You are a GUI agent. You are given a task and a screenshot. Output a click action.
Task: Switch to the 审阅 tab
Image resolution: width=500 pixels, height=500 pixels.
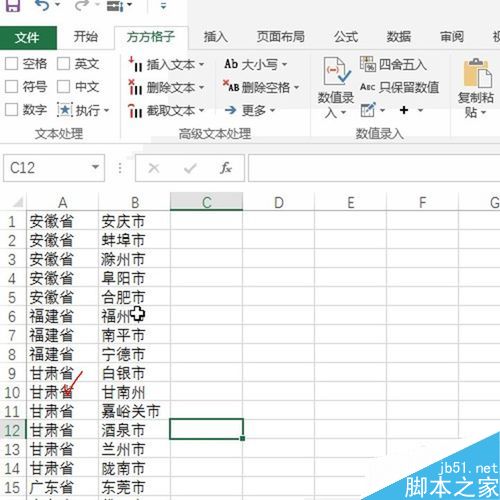pos(452,37)
